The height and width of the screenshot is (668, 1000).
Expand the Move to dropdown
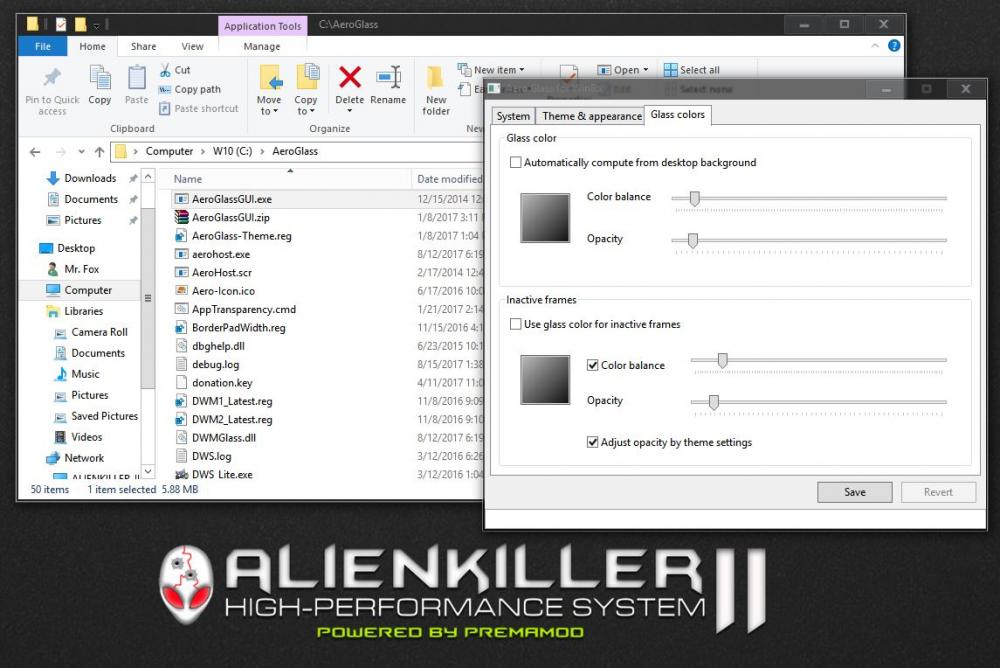269,111
